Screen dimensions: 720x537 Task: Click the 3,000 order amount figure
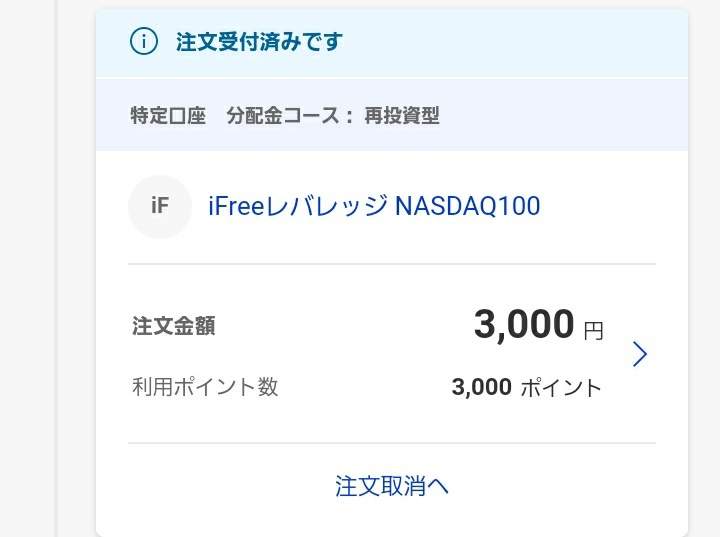524,324
